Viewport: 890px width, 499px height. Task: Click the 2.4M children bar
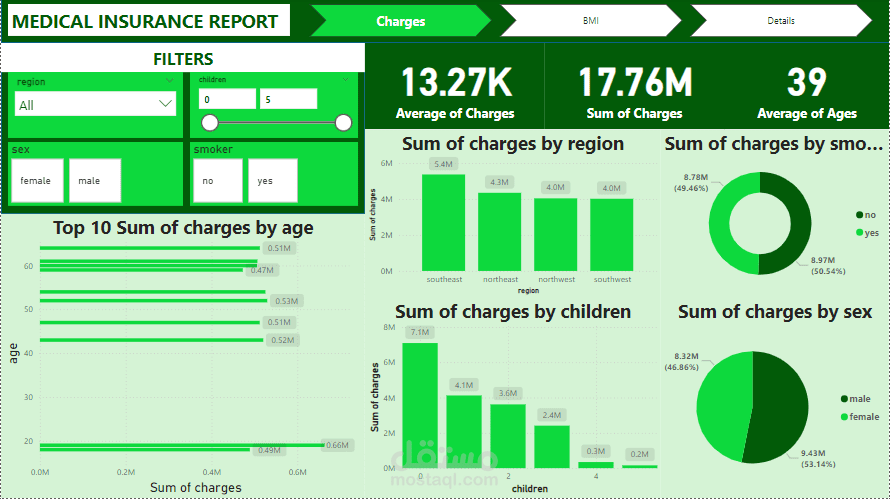552,447
